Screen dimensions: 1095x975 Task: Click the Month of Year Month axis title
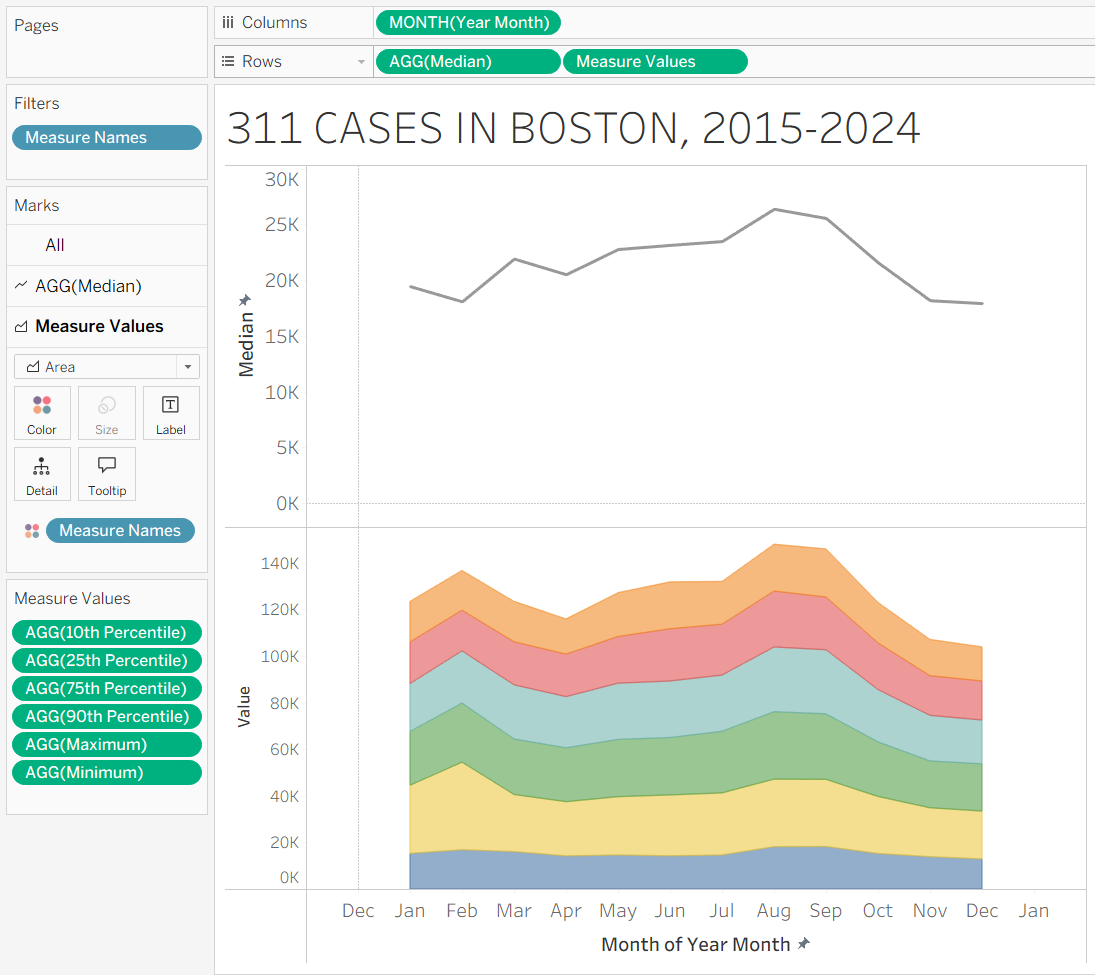[x=696, y=944]
